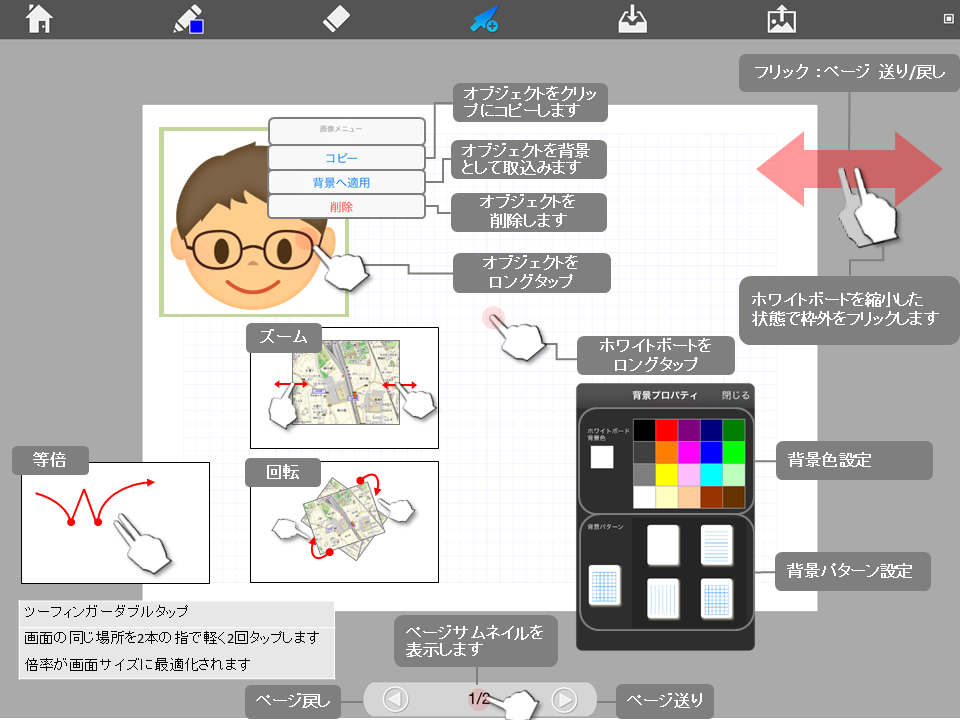Click the 1/2 page indicator
Viewport: 960px width, 720px height.
click(x=479, y=700)
